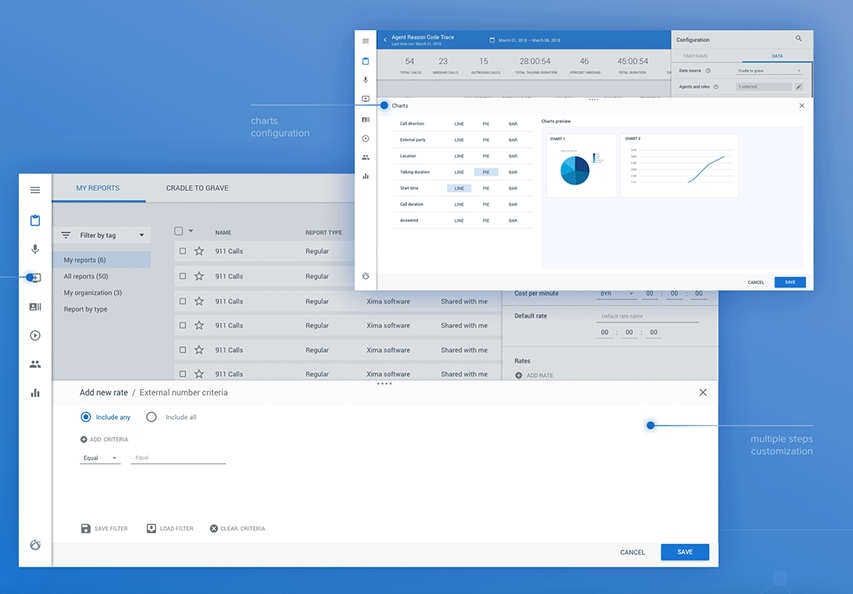Open the clipboard reports icon in the Reports sidebar
The width and height of the screenshot is (853, 594).
[x=35, y=220]
